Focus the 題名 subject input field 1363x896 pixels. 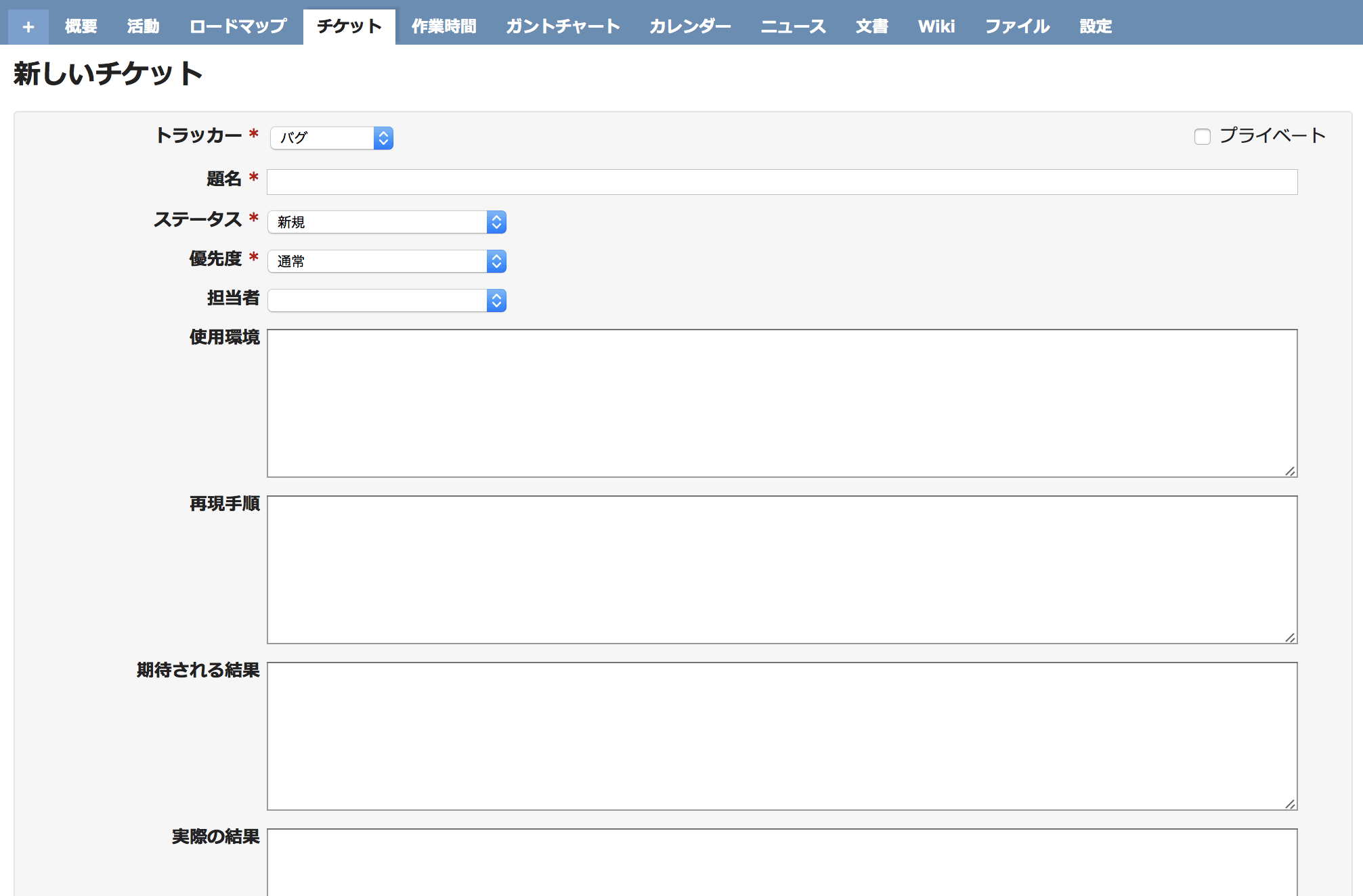point(782,182)
